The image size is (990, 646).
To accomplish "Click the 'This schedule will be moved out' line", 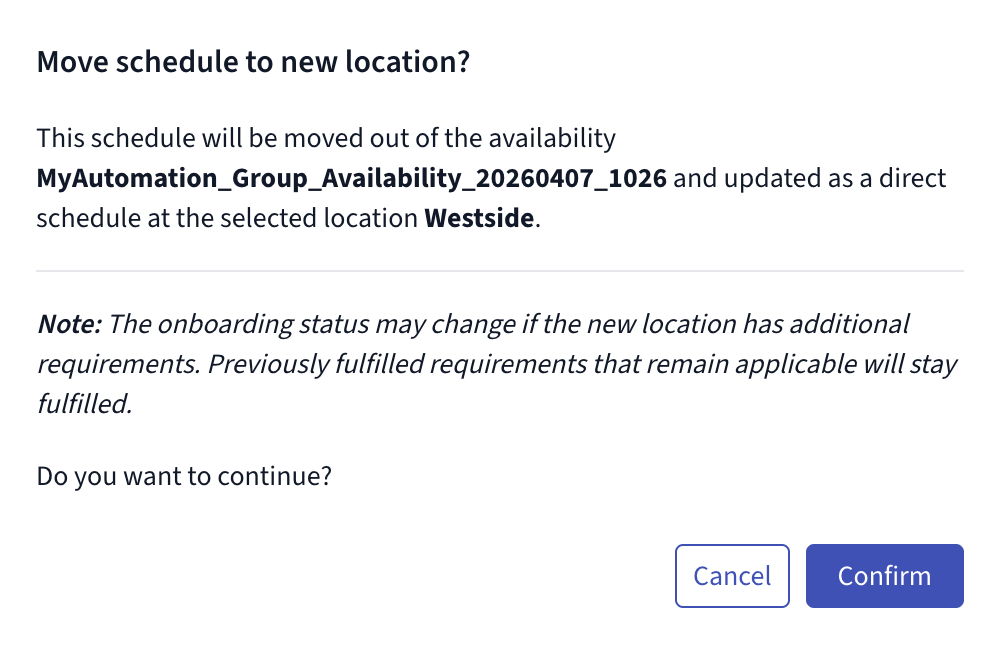I will (326, 138).
